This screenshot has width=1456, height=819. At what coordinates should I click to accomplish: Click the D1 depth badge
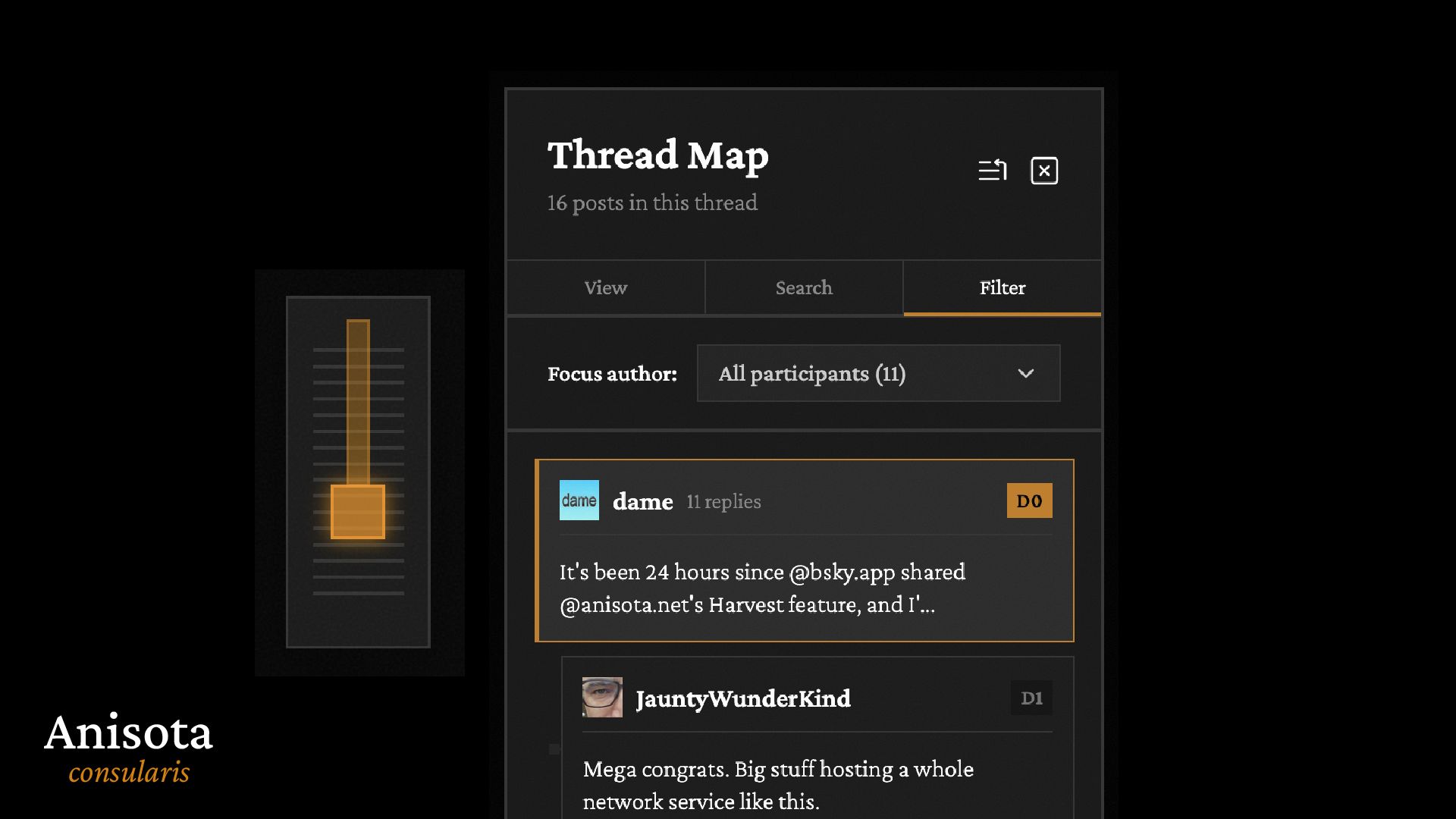pyautogui.click(x=1031, y=698)
